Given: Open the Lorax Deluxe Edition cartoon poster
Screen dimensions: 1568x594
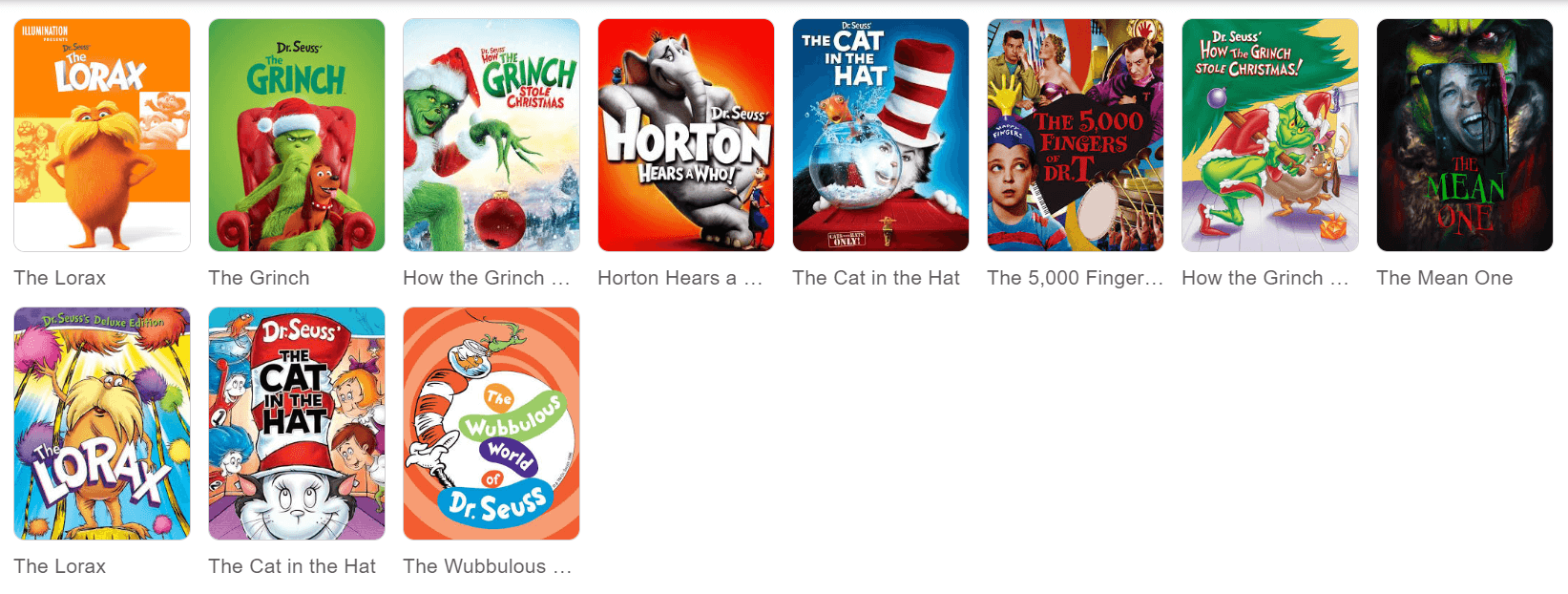Looking at the screenshot, I should pyautogui.click(x=102, y=424).
